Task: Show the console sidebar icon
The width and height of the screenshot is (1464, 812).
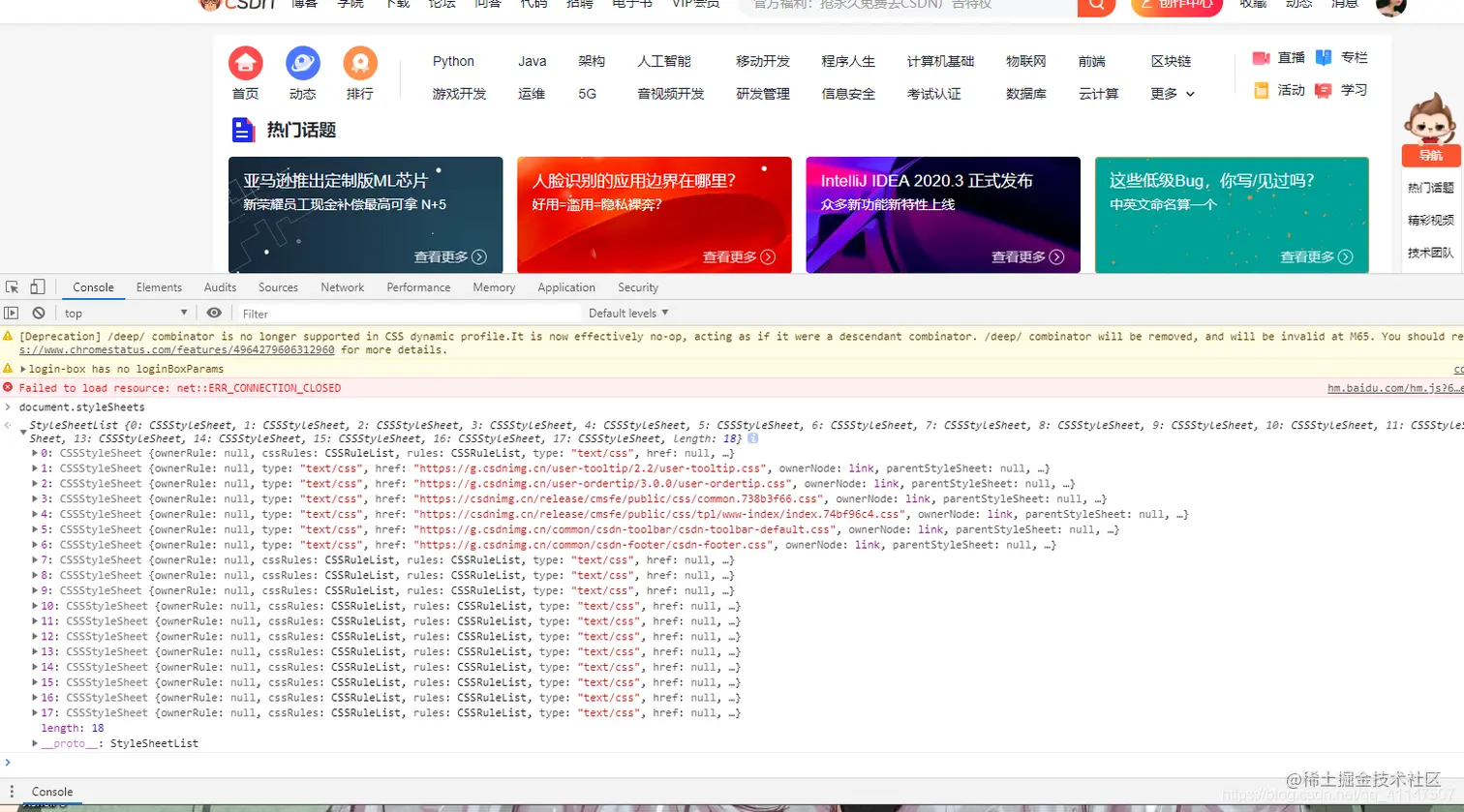Action: tap(12, 313)
